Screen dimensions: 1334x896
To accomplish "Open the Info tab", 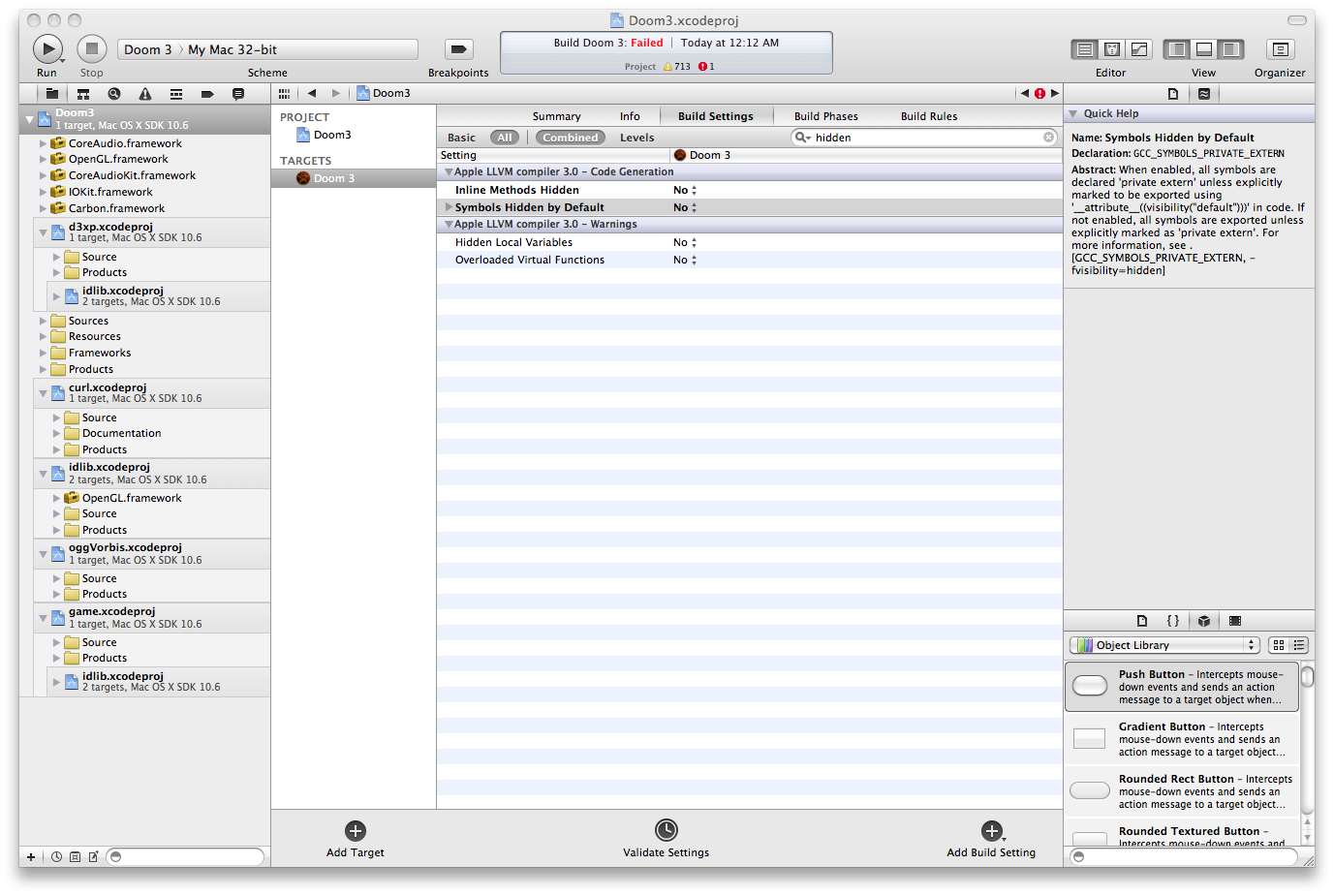I will click(x=630, y=116).
